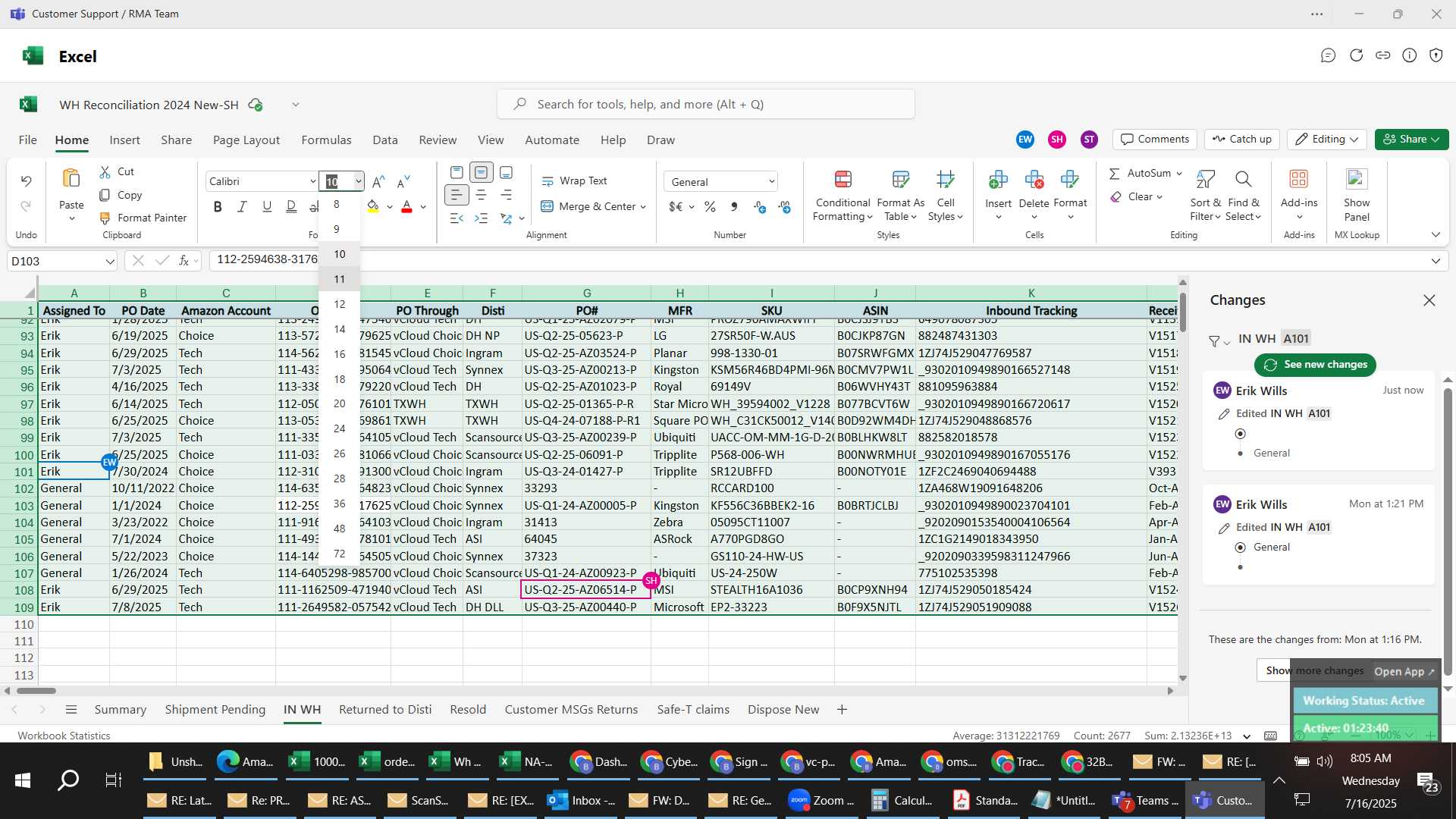Image resolution: width=1456 pixels, height=819 pixels.
Task: Click the Comments button
Action: pyautogui.click(x=1155, y=140)
